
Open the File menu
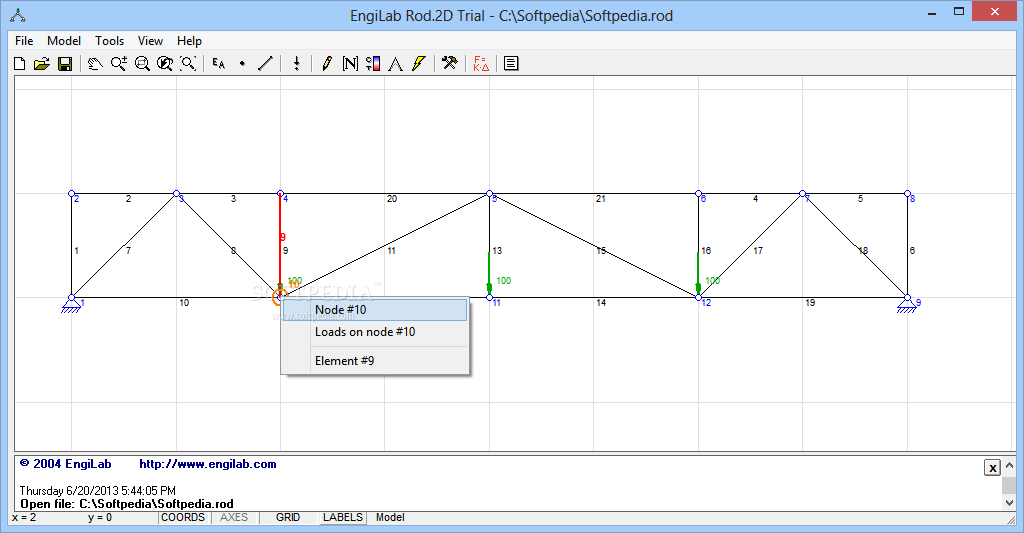coord(24,40)
